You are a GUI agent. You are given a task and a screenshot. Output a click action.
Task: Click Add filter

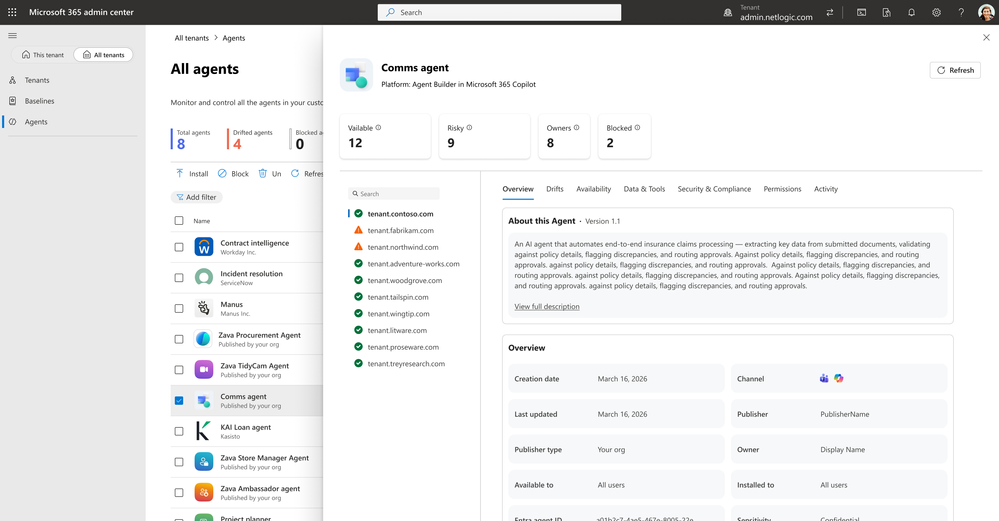[x=196, y=197]
